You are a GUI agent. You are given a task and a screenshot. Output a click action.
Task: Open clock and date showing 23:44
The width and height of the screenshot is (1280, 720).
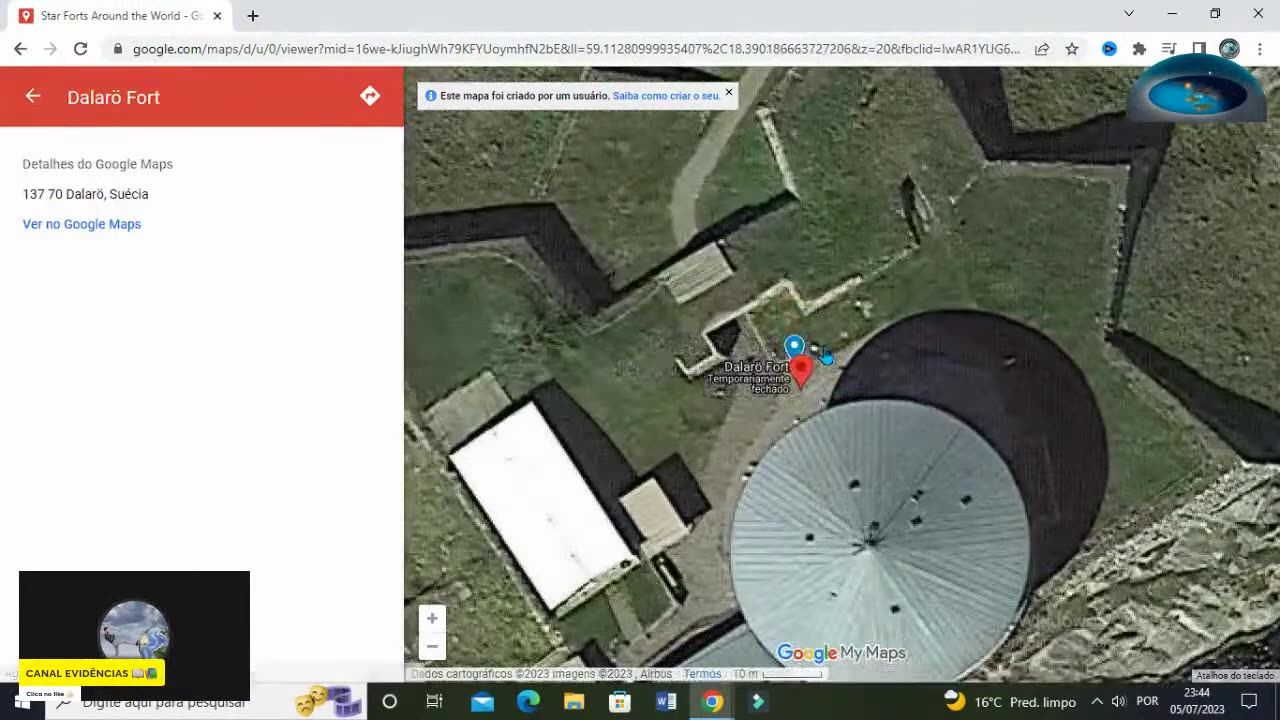click(1197, 702)
